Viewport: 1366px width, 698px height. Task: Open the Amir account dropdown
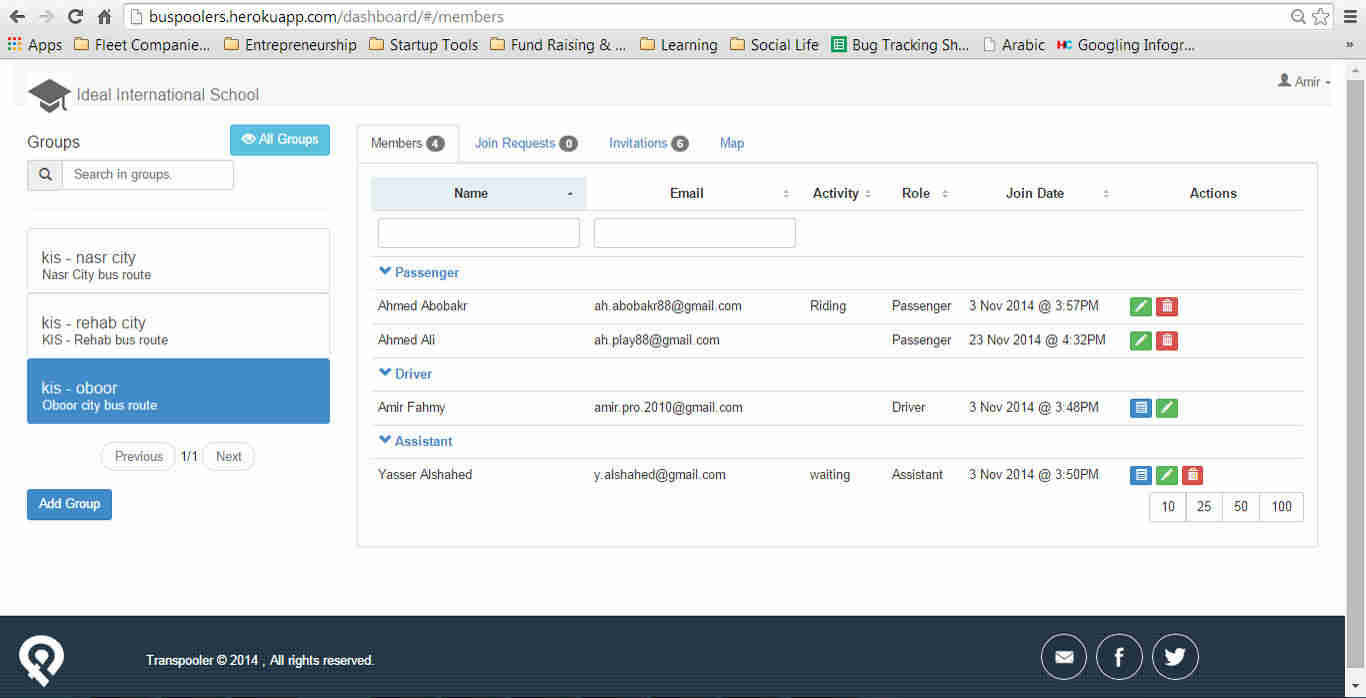pyautogui.click(x=1303, y=81)
